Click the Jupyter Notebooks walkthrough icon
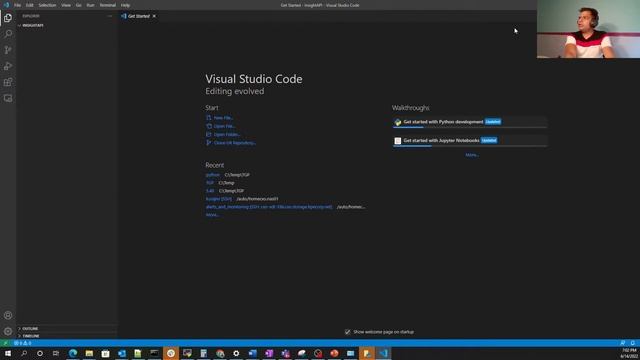The width and height of the screenshot is (640, 360). click(x=398, y=140)
